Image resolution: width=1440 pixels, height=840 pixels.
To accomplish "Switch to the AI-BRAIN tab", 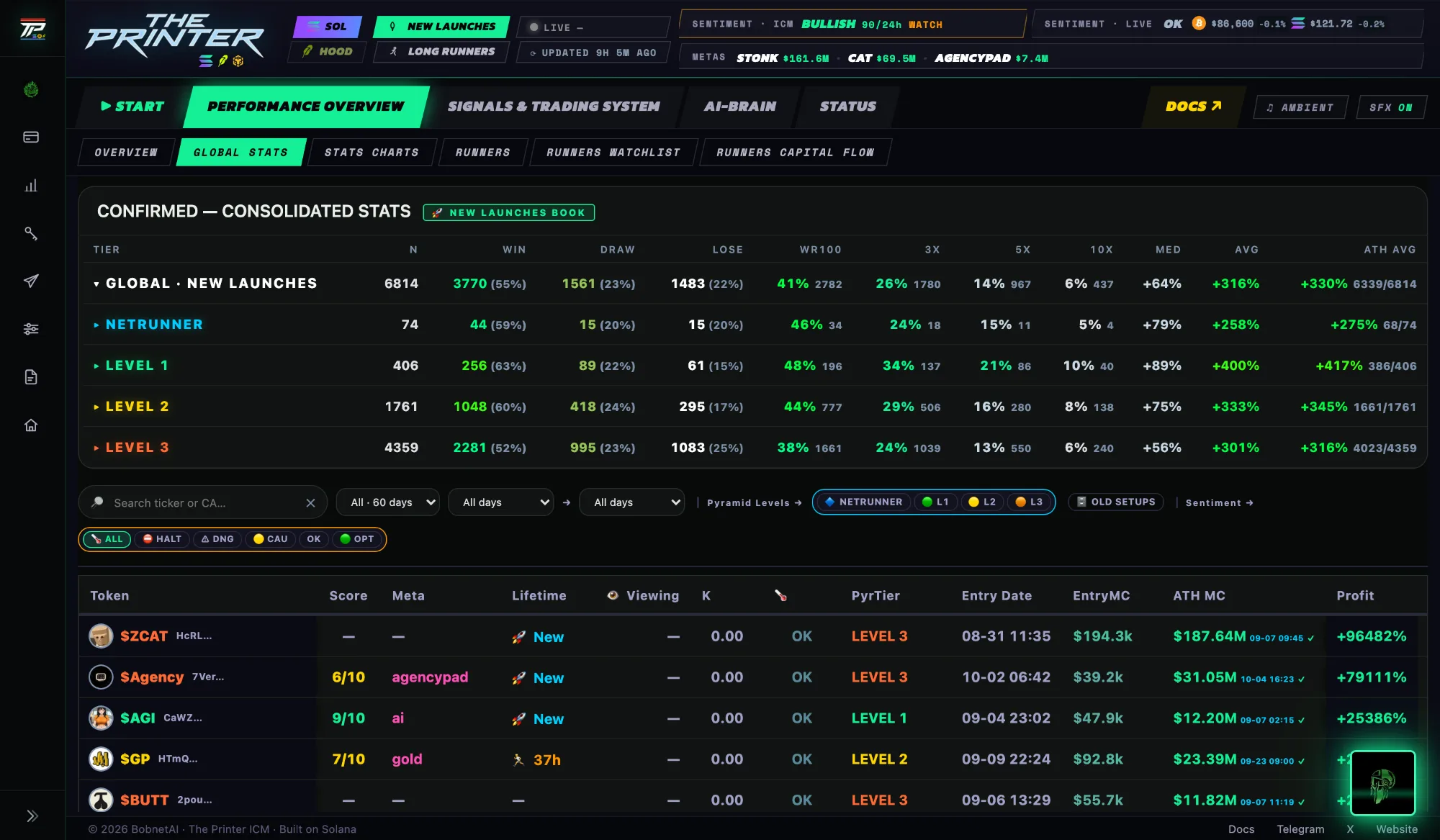I will click(740, 107).
